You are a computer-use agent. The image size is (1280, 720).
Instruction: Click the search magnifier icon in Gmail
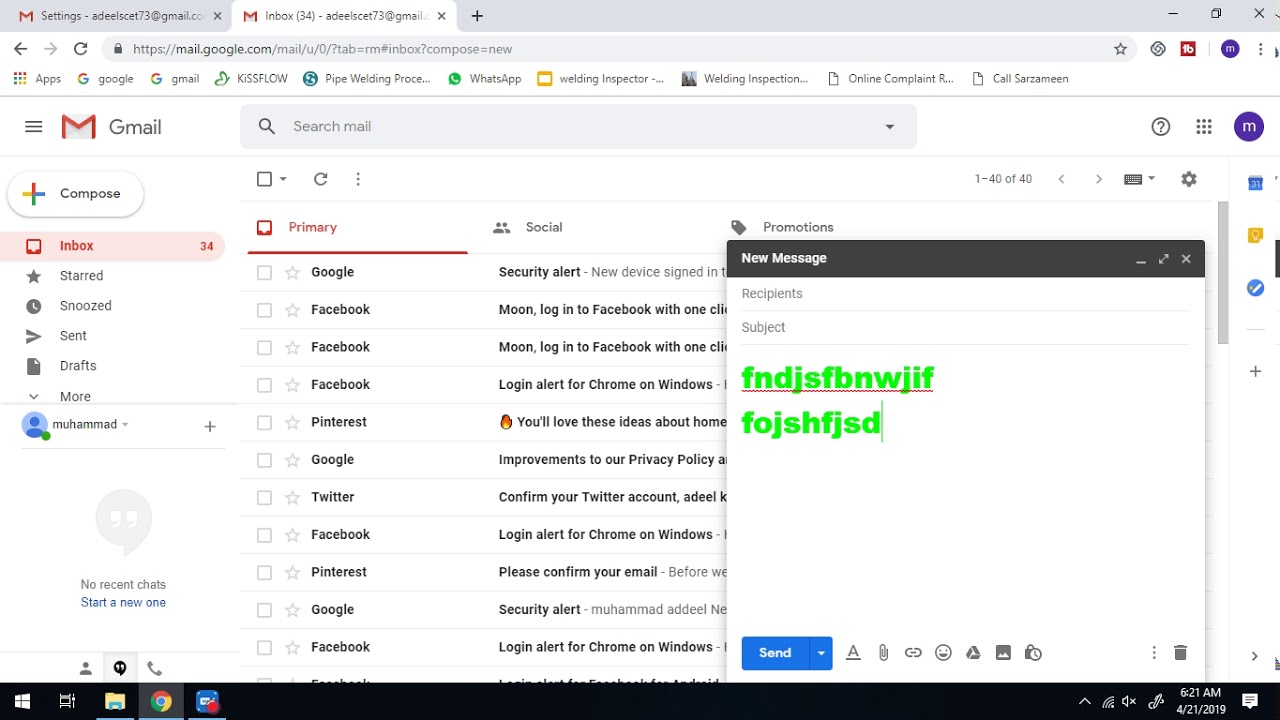267,126
